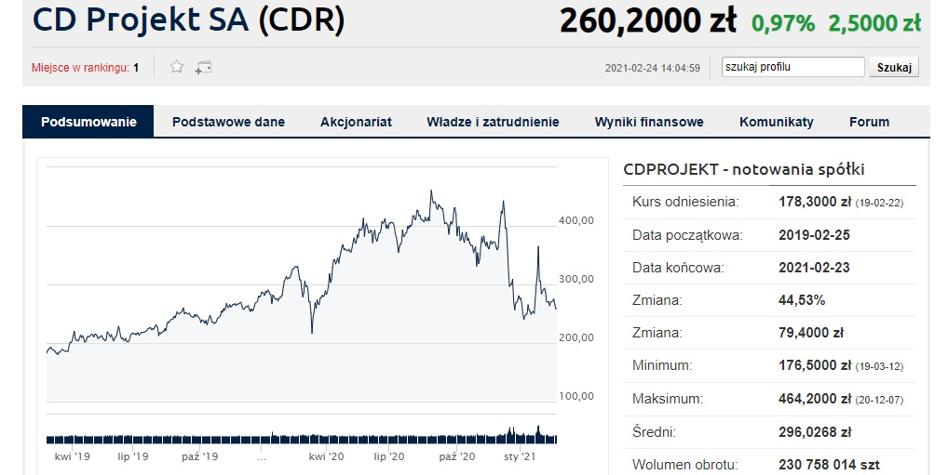Switch to Podstawowe dane tab
The width and height of the screenshot is (948, 475).
point(229,121)
